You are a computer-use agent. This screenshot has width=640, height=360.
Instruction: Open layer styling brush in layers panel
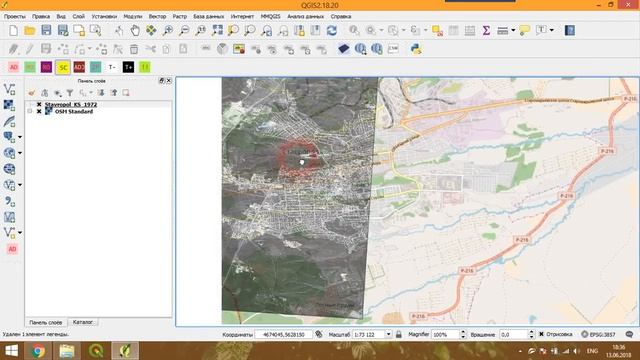coord(32,93)
